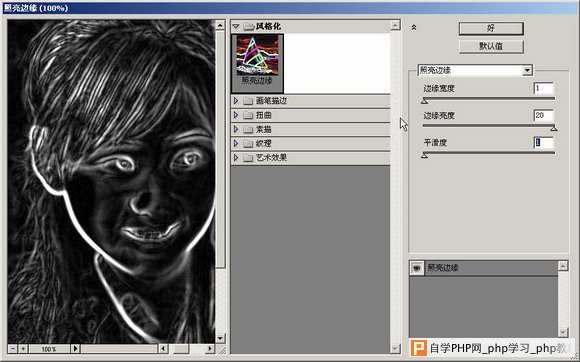Click preview horizontal scroll left arrow

click(163, 348)
